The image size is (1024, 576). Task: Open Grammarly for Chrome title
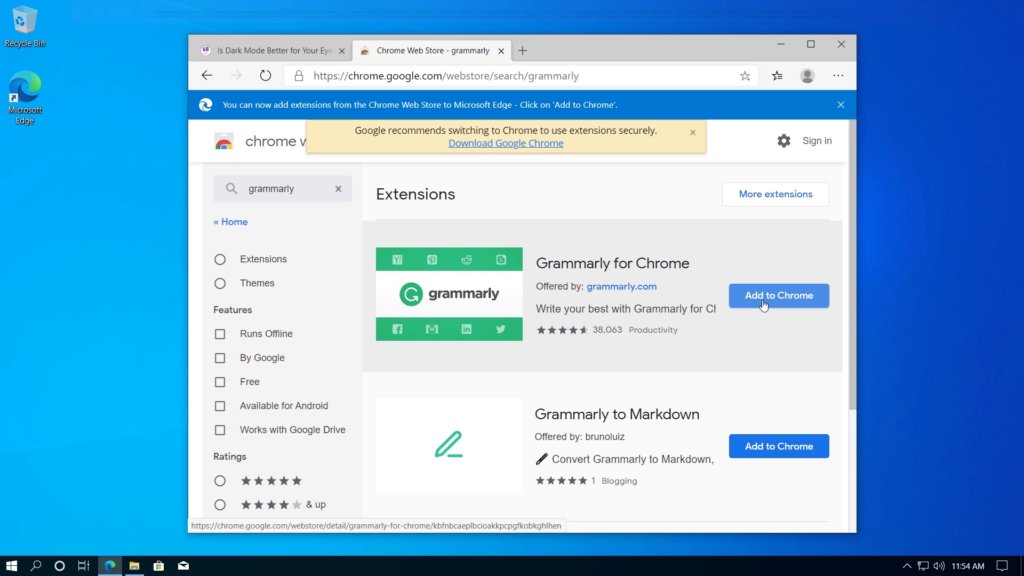(x=613, y=263)
